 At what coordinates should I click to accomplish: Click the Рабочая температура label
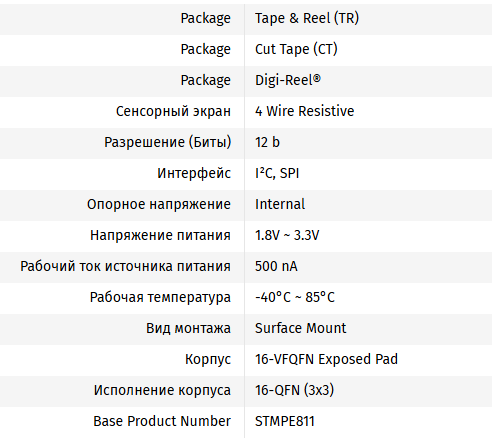coord(160,297)
